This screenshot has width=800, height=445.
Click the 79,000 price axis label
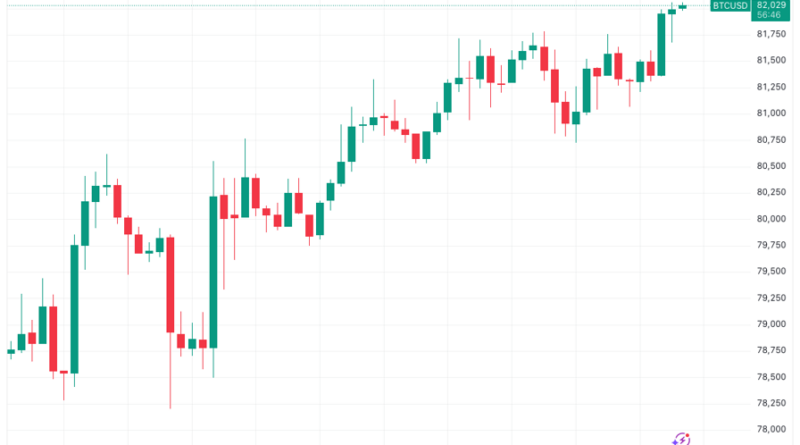pyautogui.click(x=771, y=324)
